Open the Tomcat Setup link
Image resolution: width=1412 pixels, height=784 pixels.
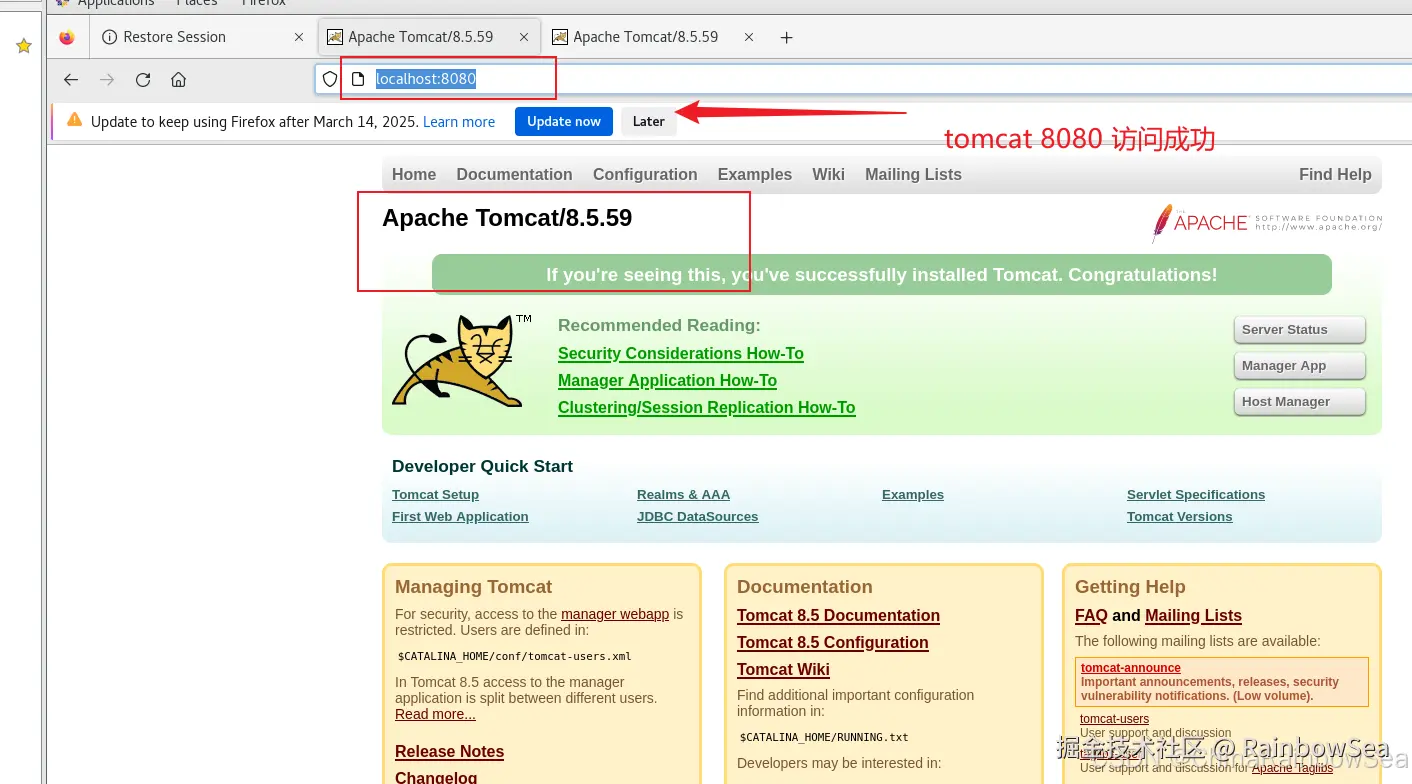click(435, 495)
